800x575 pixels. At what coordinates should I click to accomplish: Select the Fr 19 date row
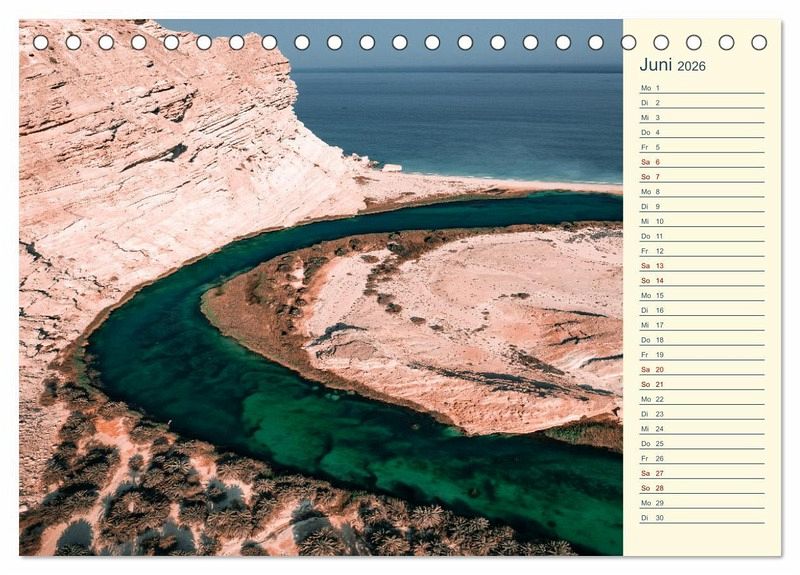(x=701, y=355)
